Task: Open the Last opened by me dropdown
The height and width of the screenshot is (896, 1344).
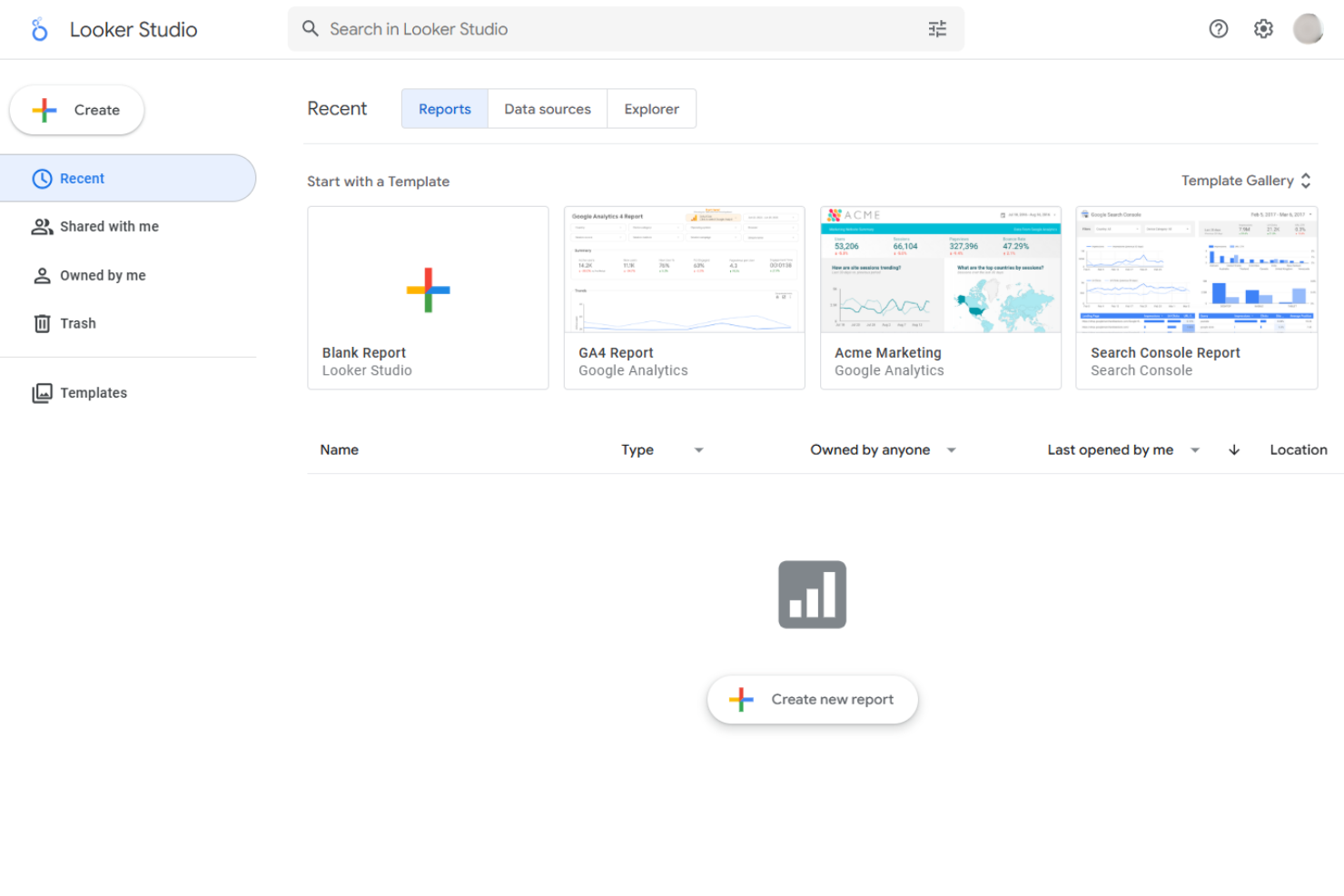Action: coord(1195,449)
